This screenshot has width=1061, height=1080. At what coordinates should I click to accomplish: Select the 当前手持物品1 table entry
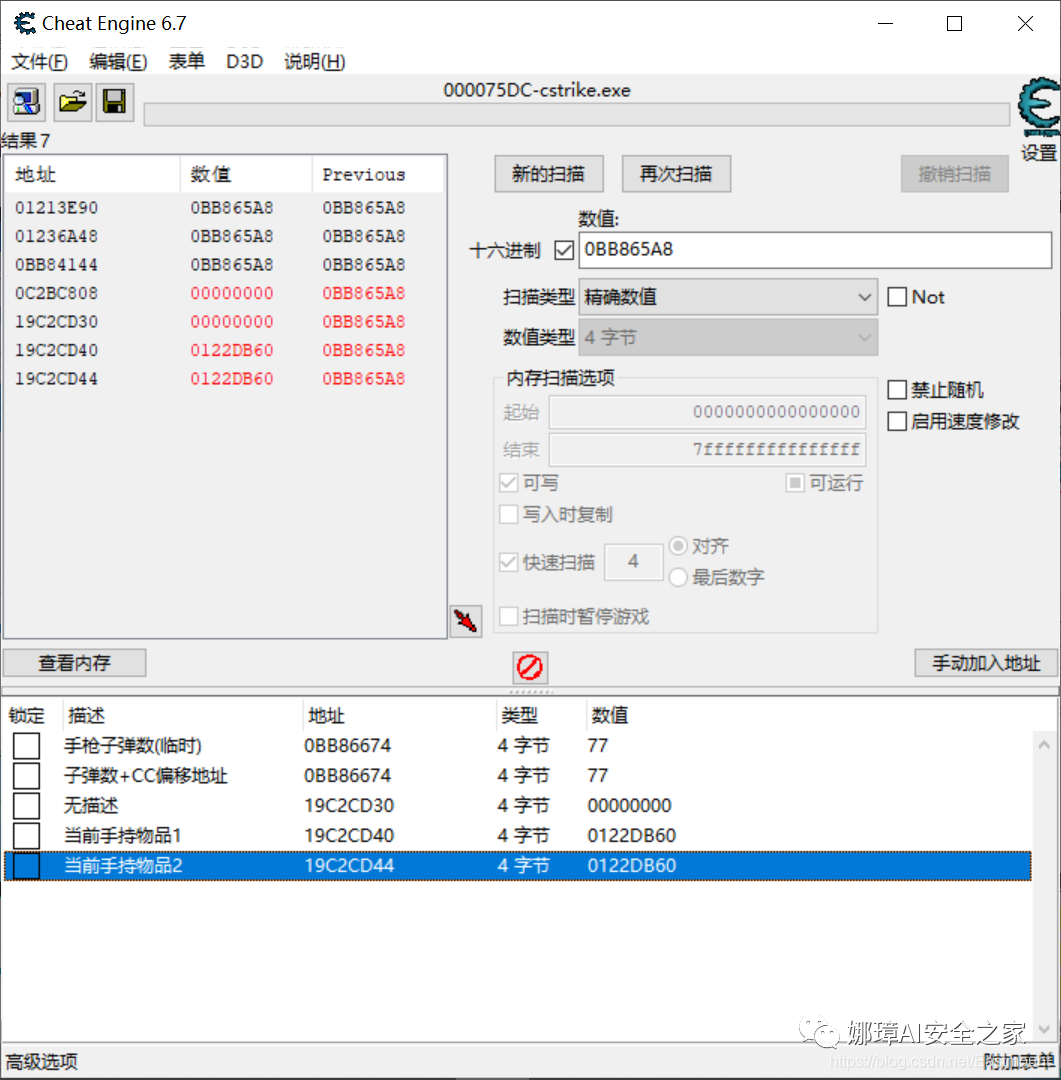coord(517,835)
